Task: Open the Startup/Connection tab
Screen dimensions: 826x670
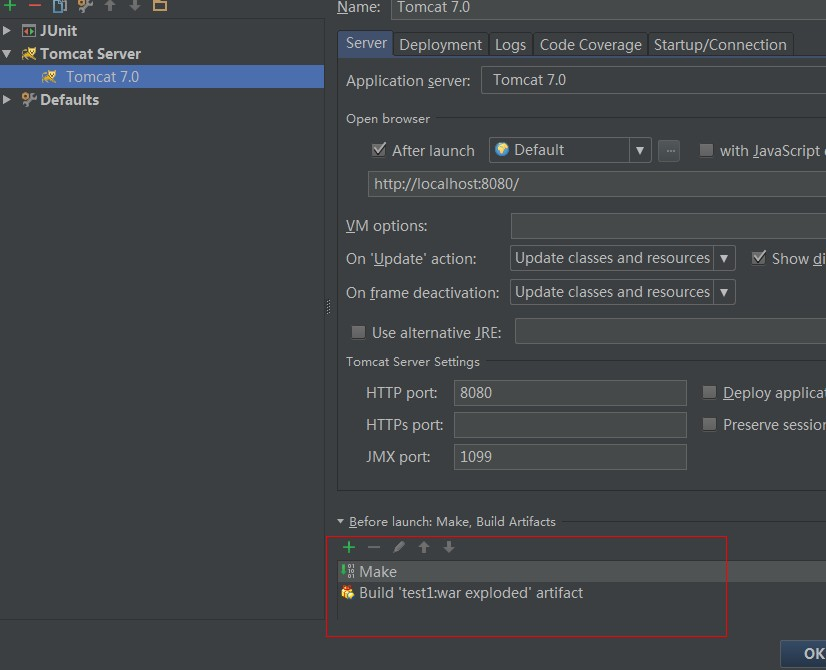Action: 720,45
